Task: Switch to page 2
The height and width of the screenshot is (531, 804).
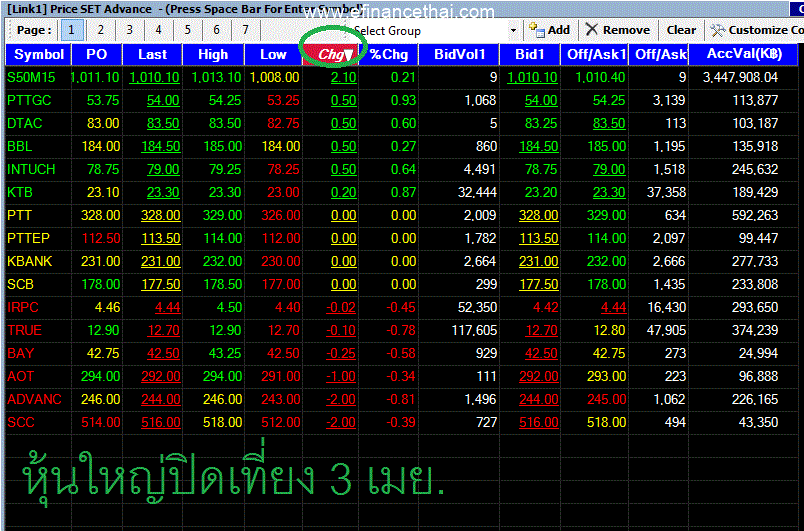Action: pos(100,30)
